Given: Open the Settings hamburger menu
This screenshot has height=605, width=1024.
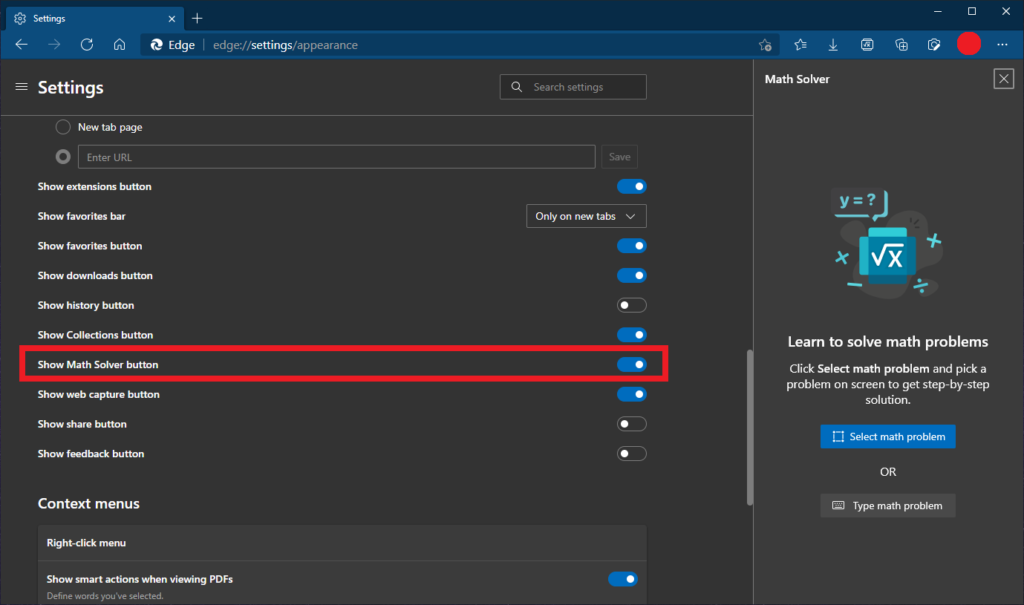Looking at the screenshot, I should (21, 87).
